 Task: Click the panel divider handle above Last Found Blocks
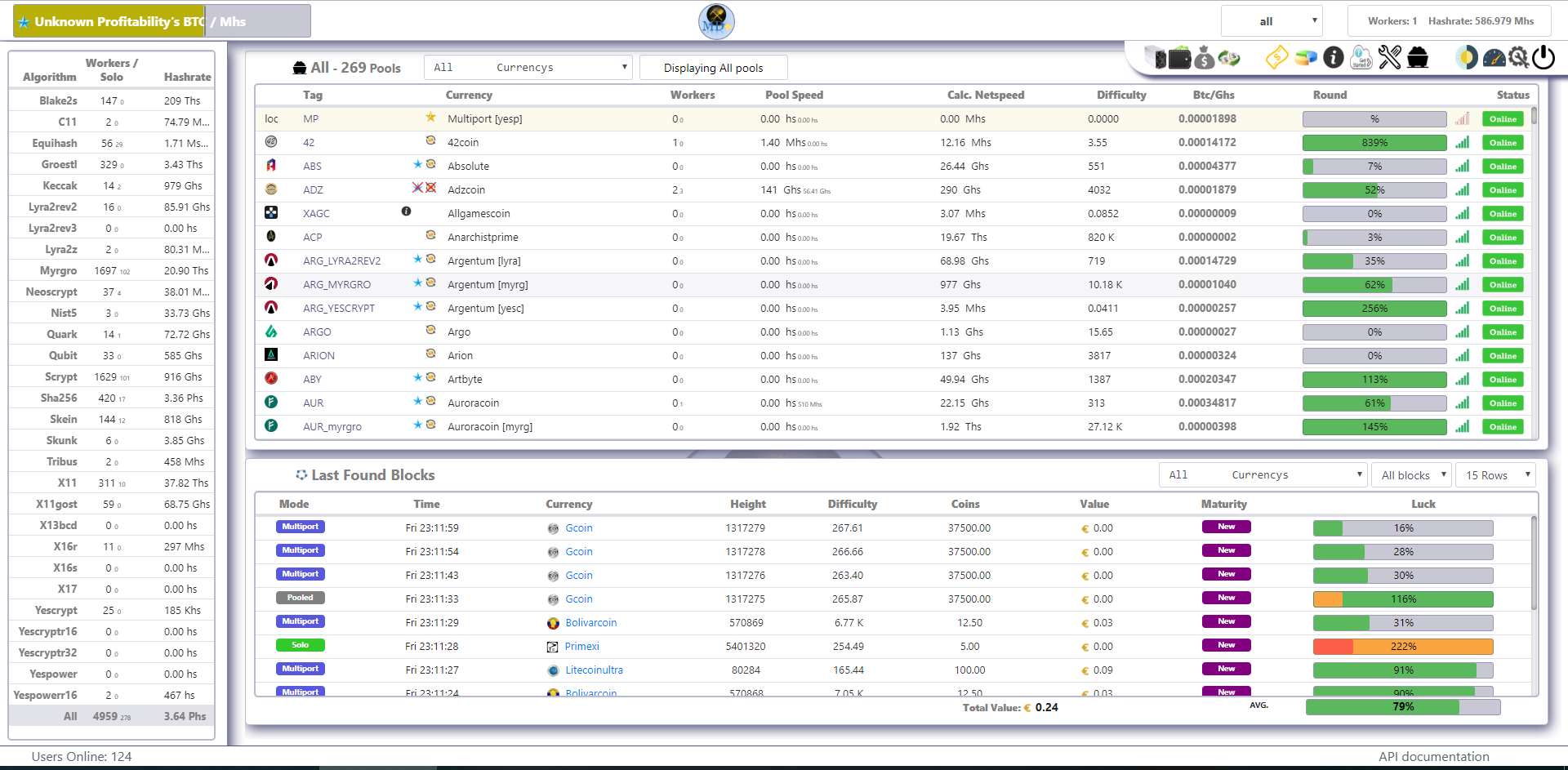coord(784,453)
